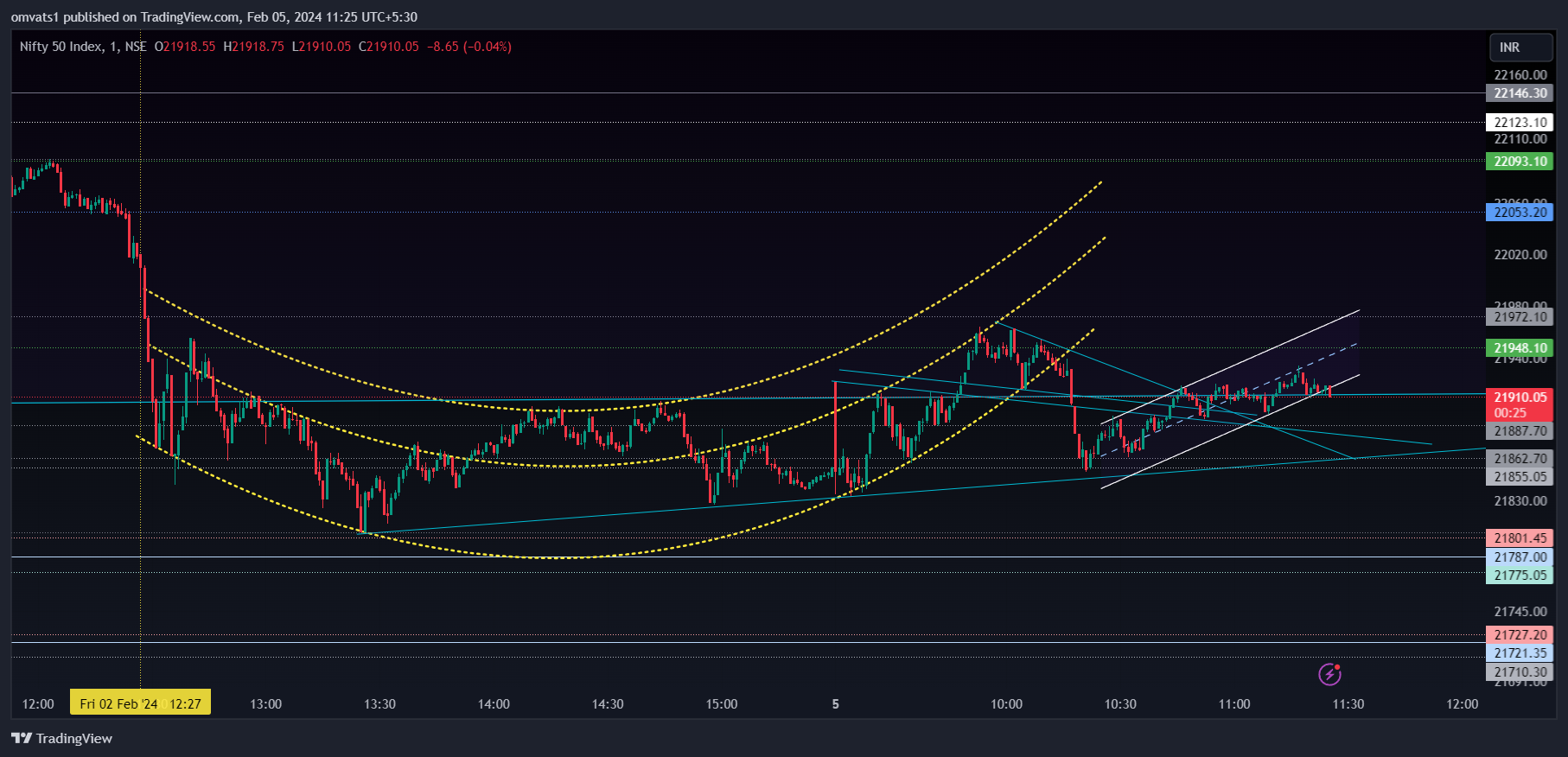Click the 10:00 time axis label

coord(1006,704)
